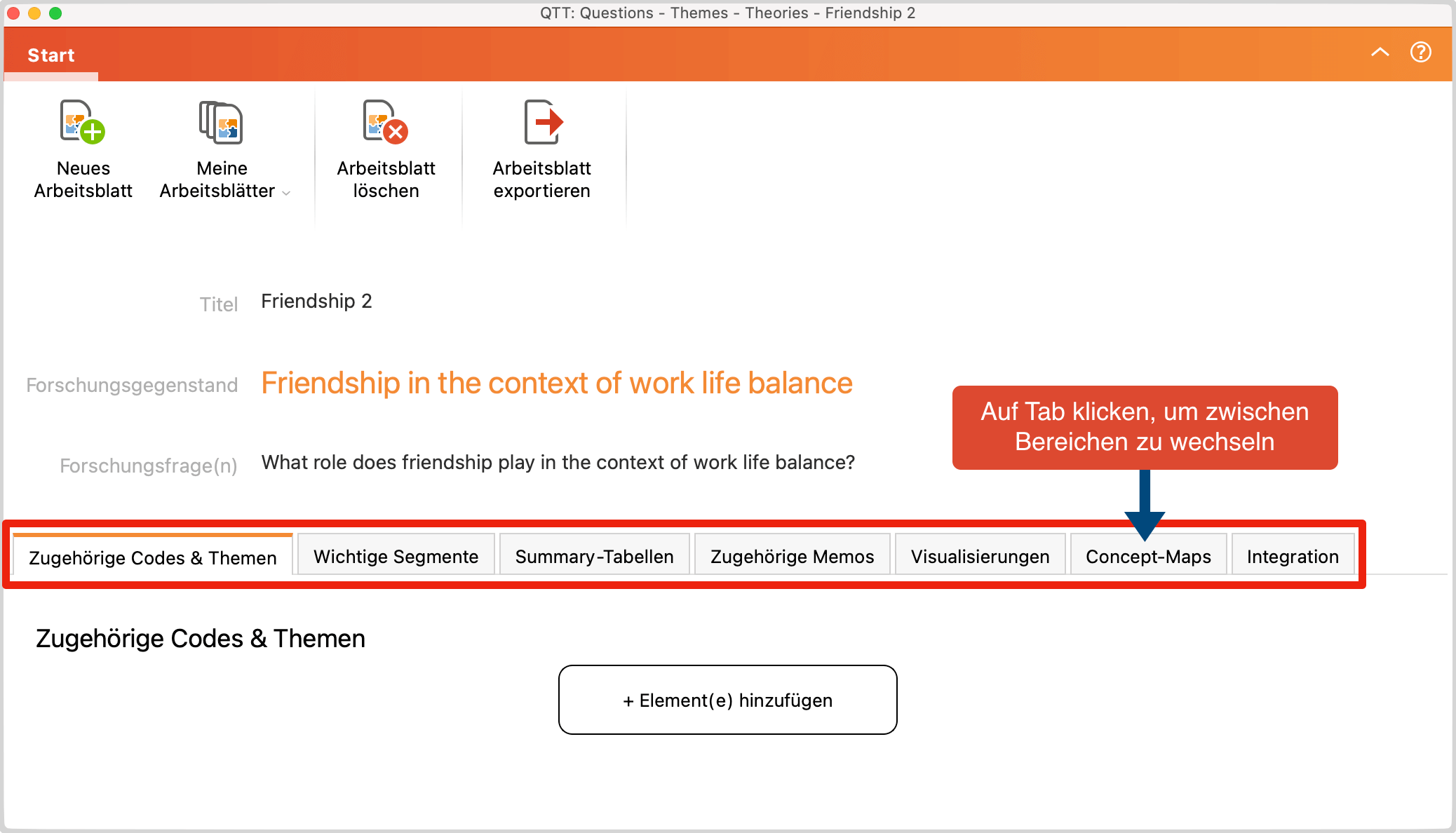This screenshot has width=1456, height=833.
Task: Open the Concept-Maps tab
Action: [1148, 557]
